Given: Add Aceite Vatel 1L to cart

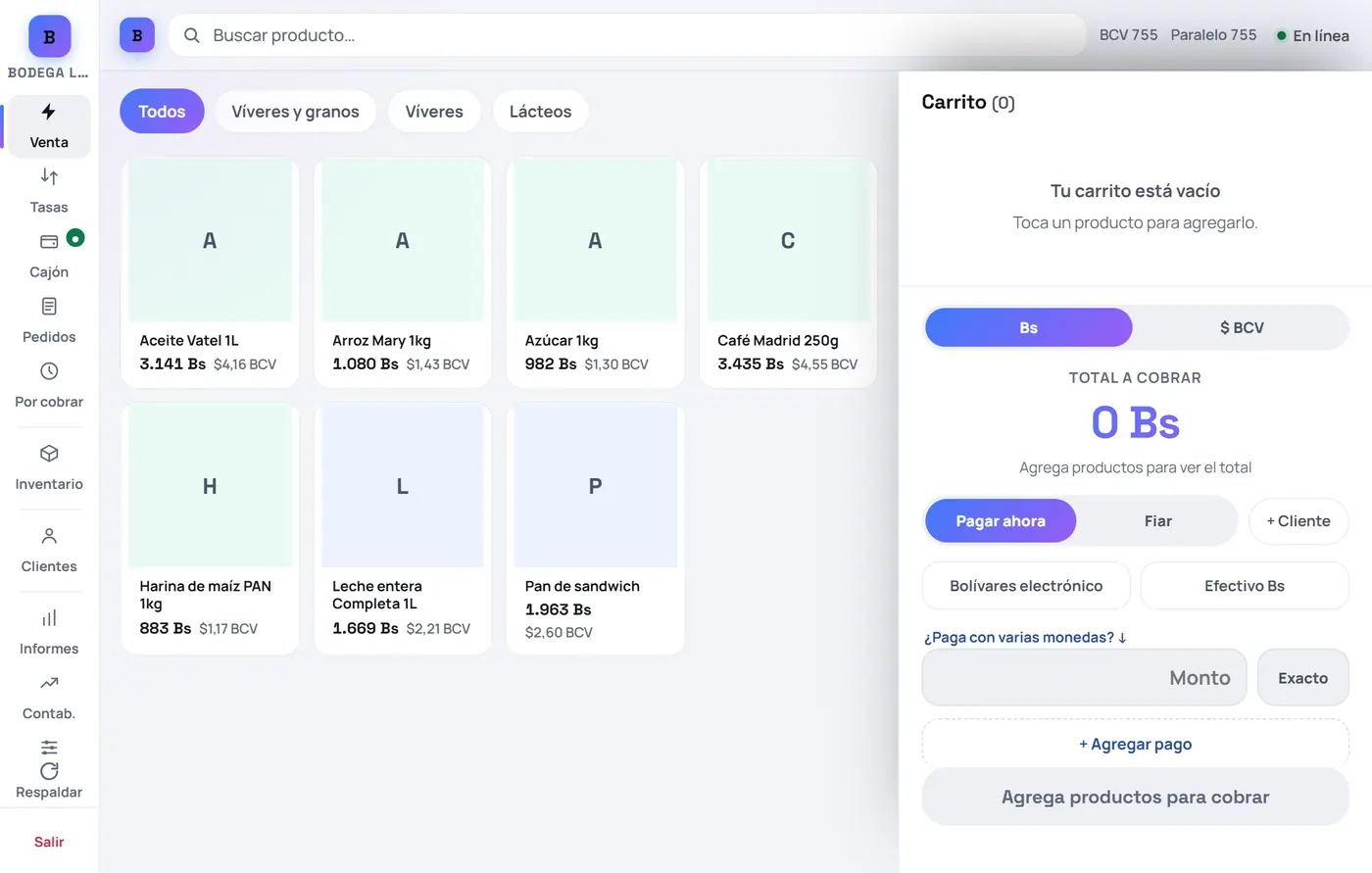Looking at the screenshot, I should point(210,272).
